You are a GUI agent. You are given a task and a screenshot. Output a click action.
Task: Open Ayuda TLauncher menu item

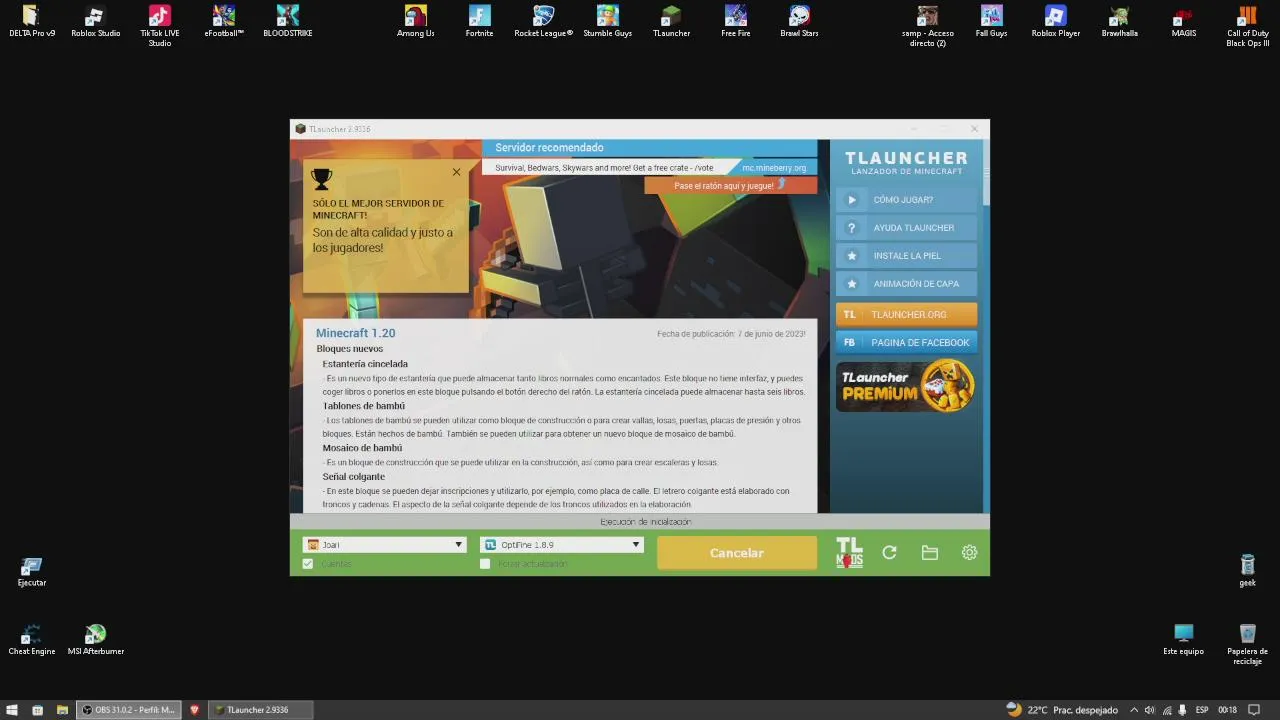[x=906, y=227]
